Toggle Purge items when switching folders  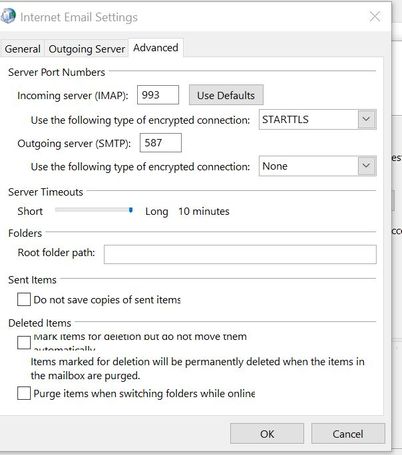point(24,393)
